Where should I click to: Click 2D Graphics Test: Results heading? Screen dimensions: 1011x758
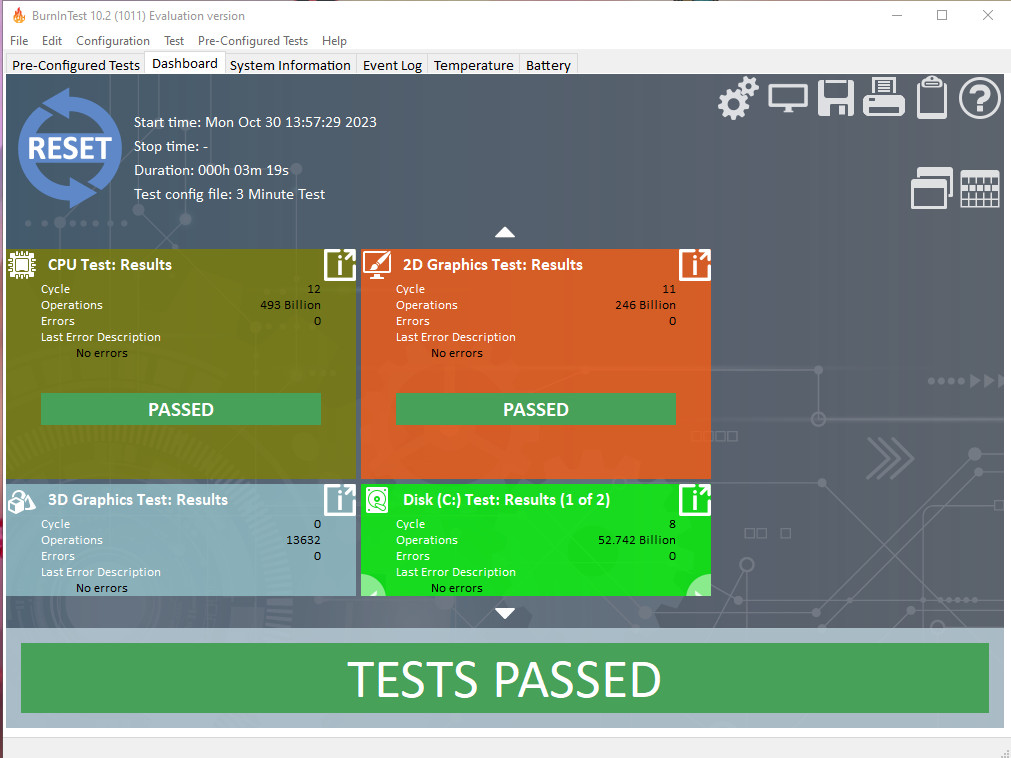coord(493,265)
